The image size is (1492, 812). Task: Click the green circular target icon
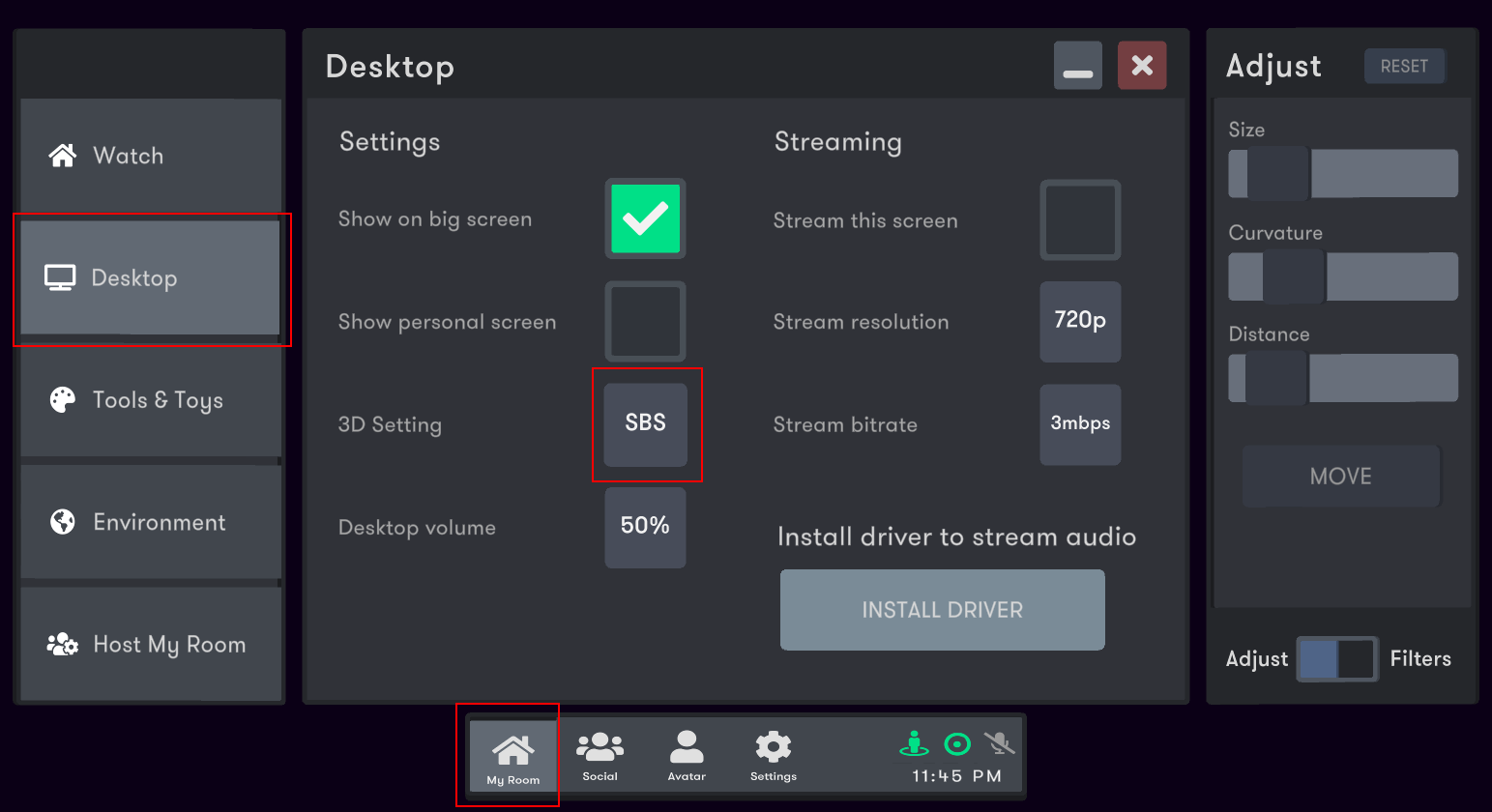(x=956, y=743)
